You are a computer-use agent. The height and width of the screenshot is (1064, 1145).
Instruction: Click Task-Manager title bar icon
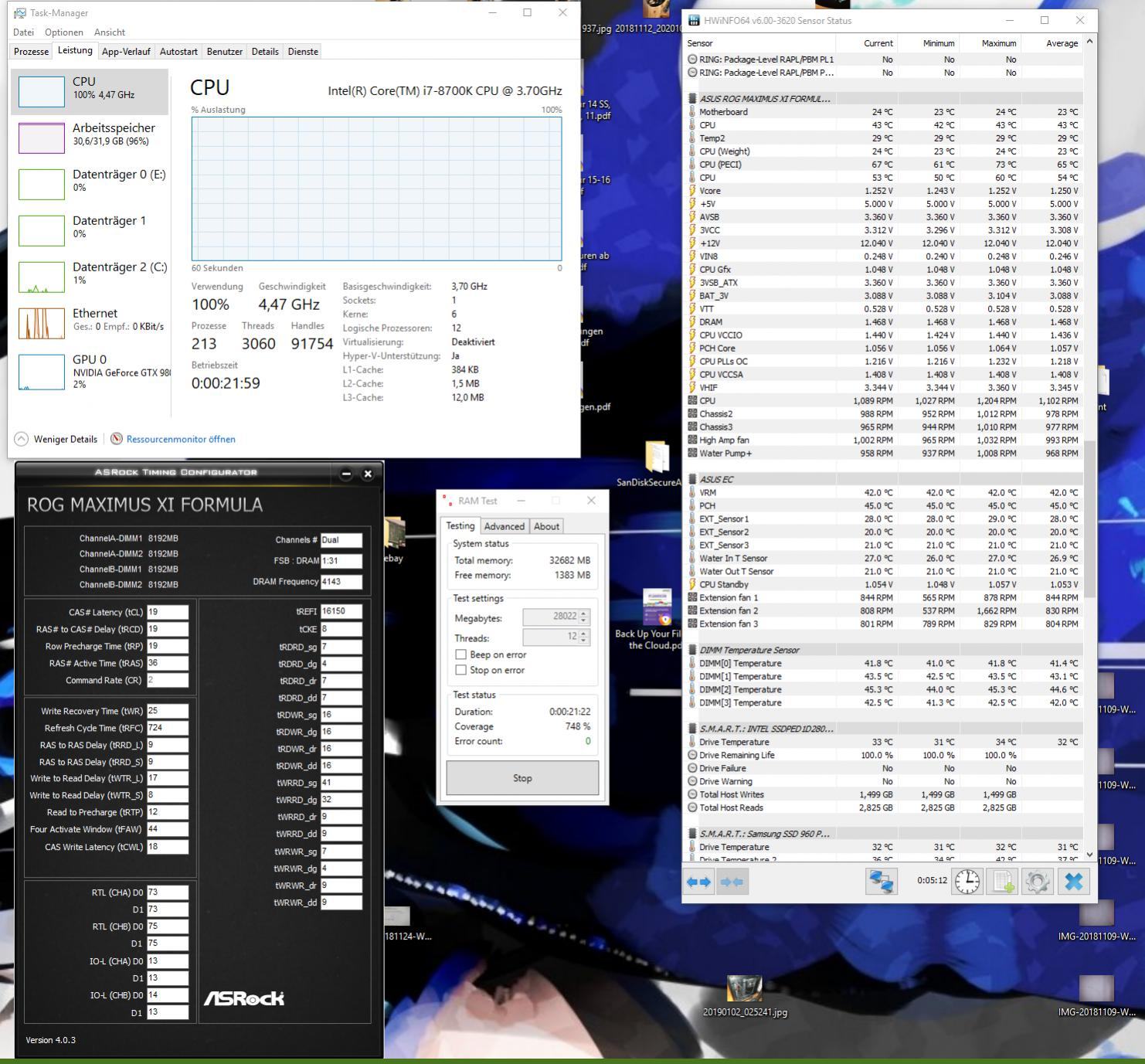coord(20,13)
